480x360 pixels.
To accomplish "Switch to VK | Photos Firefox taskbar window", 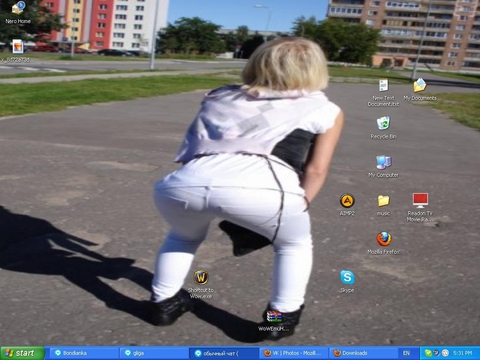I will (294, 353).
